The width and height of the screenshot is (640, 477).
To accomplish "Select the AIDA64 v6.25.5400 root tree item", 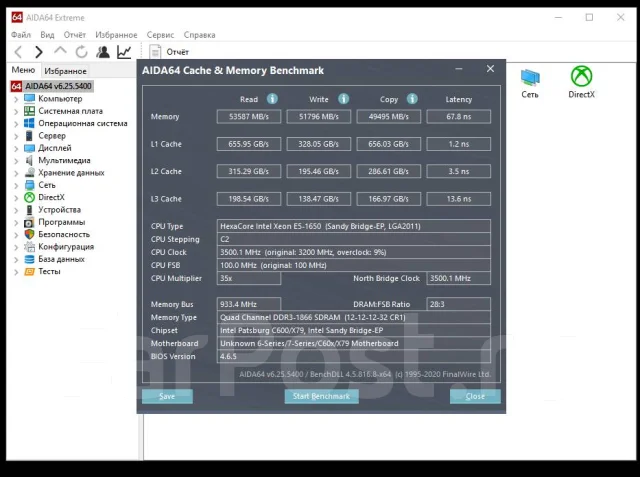I will [51, 86].
